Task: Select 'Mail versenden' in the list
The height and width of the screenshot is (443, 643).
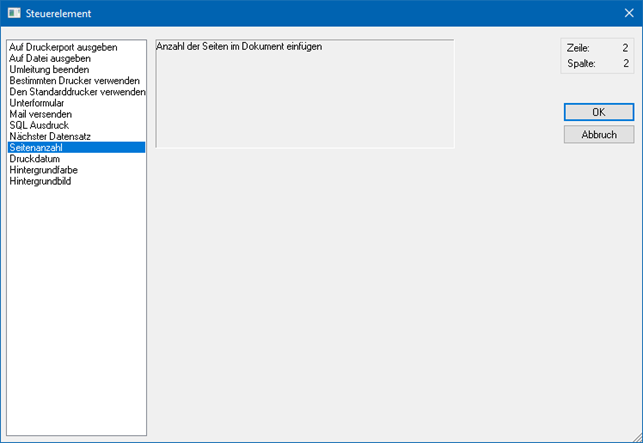Action: click(40, 114)
